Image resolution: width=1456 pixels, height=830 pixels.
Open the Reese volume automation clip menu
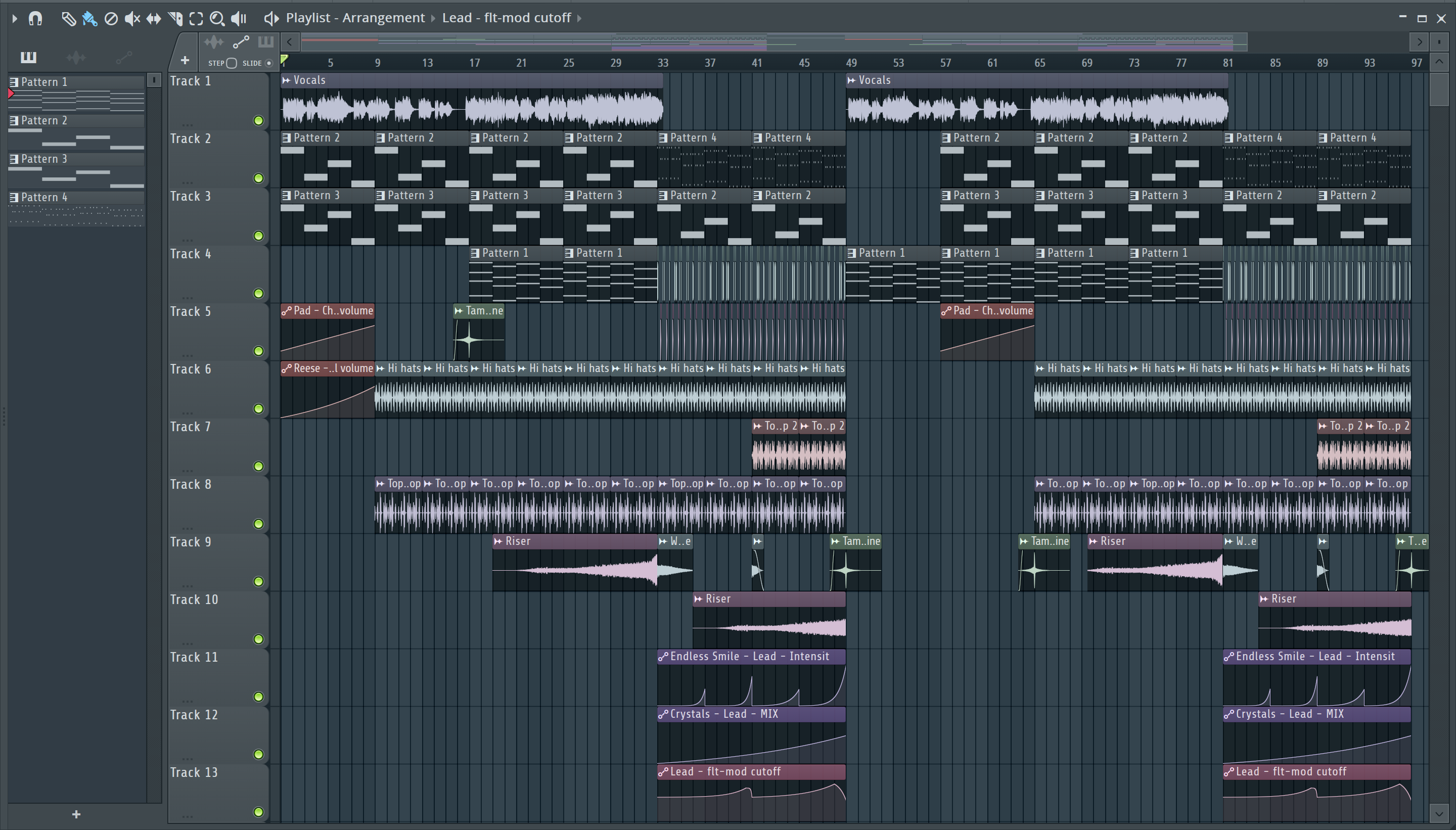(x=286, y=368)
